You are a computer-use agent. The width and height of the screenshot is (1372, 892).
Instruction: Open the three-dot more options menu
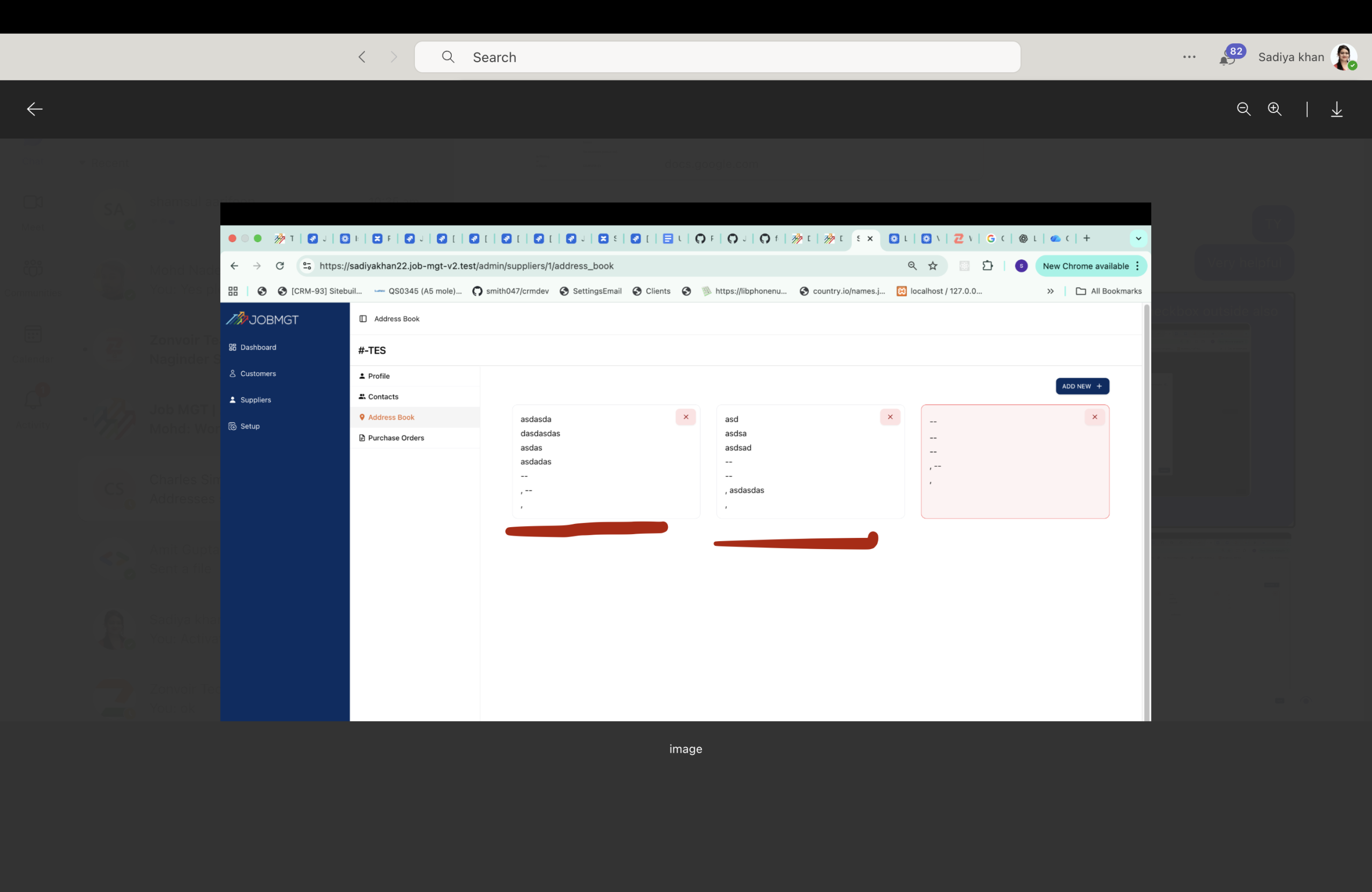tap(1189, 57)
